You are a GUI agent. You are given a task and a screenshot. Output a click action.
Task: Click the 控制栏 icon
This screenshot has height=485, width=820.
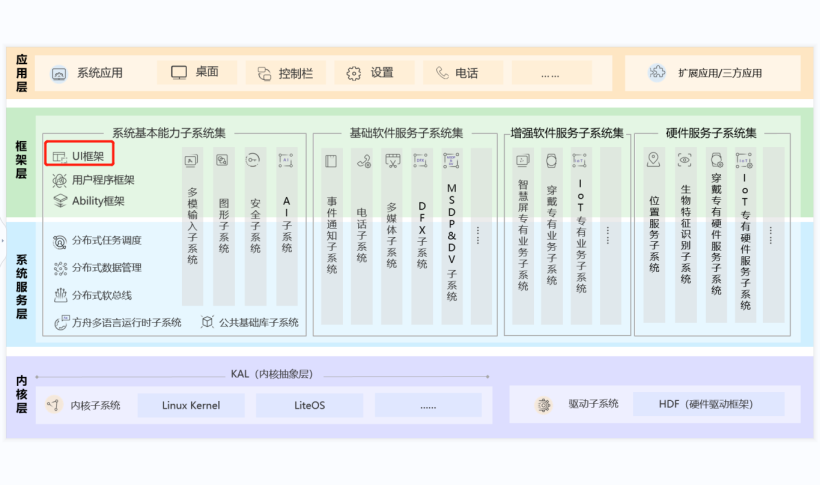coord(265,74)
